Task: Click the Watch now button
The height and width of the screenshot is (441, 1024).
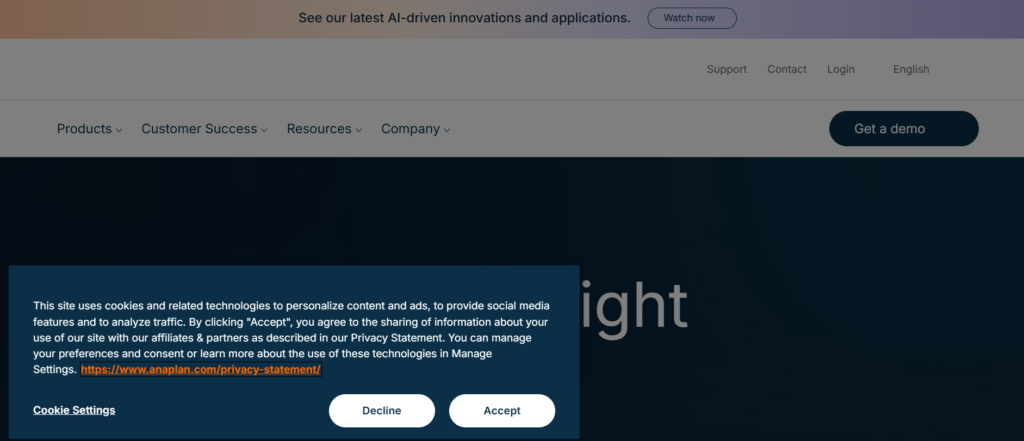Action: (692, 18)
